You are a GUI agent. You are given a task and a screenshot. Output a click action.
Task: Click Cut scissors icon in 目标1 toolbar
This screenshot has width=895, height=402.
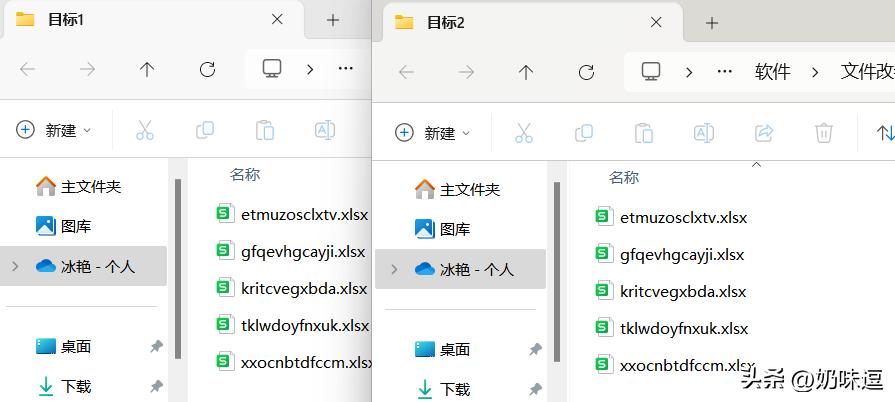pos(144,130)
